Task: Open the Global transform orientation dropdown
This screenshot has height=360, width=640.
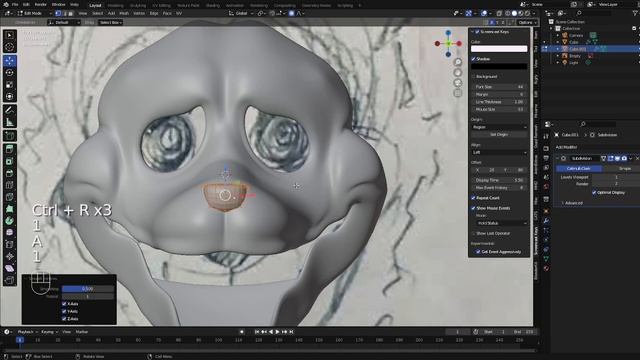Action: pyautogui.click(x=241, y=13)
